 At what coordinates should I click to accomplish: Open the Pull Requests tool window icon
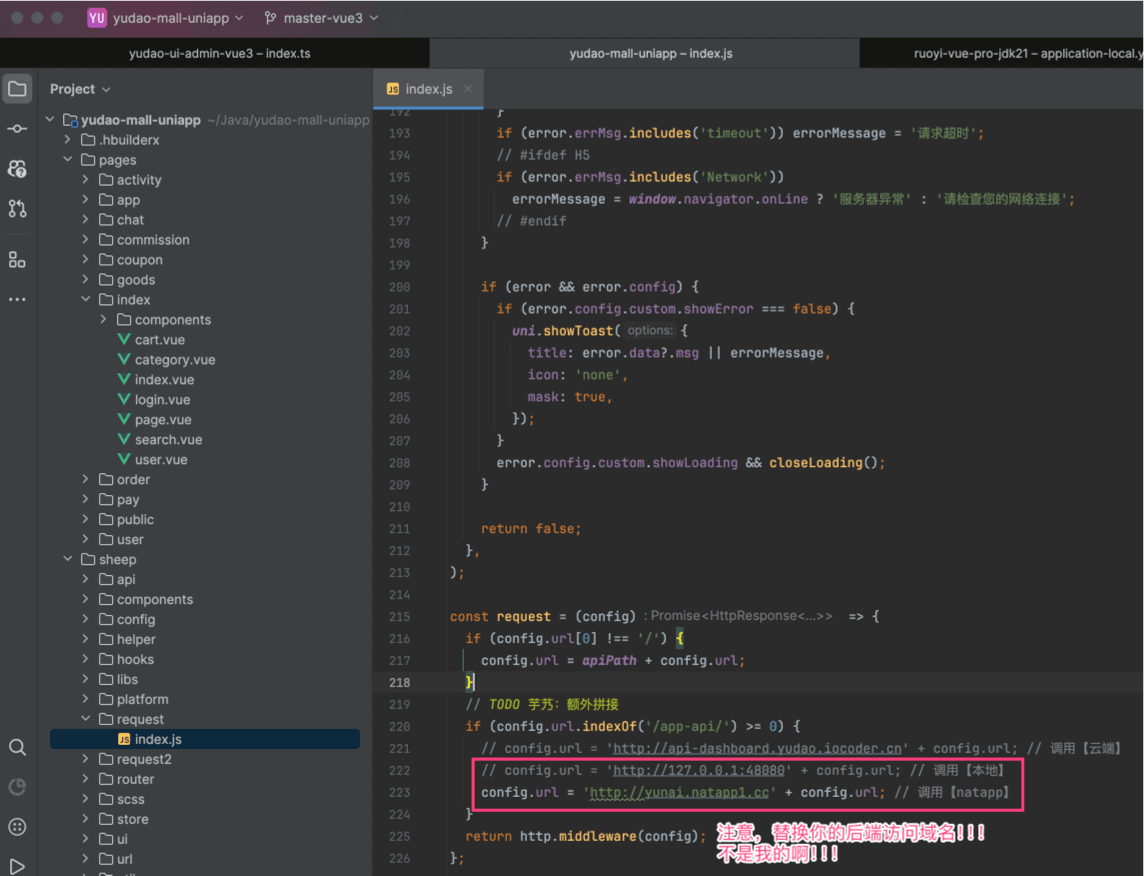[17, 209]
